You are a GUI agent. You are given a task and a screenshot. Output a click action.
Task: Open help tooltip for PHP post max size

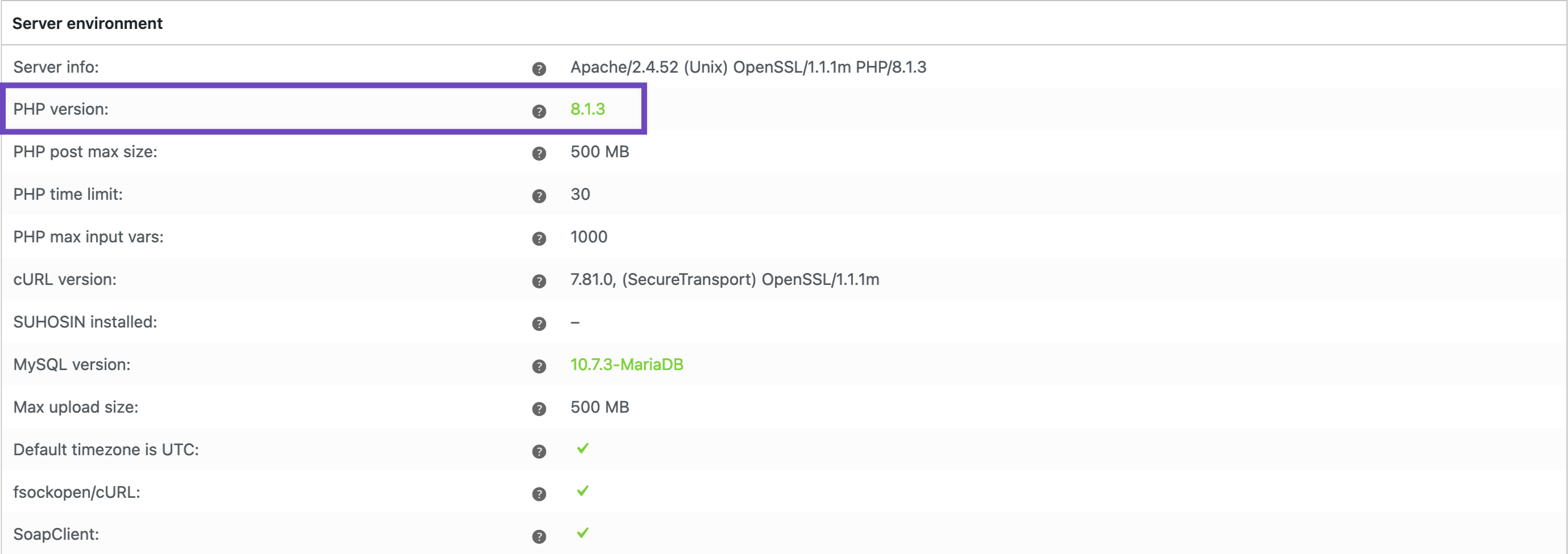(x=539, y=153)
